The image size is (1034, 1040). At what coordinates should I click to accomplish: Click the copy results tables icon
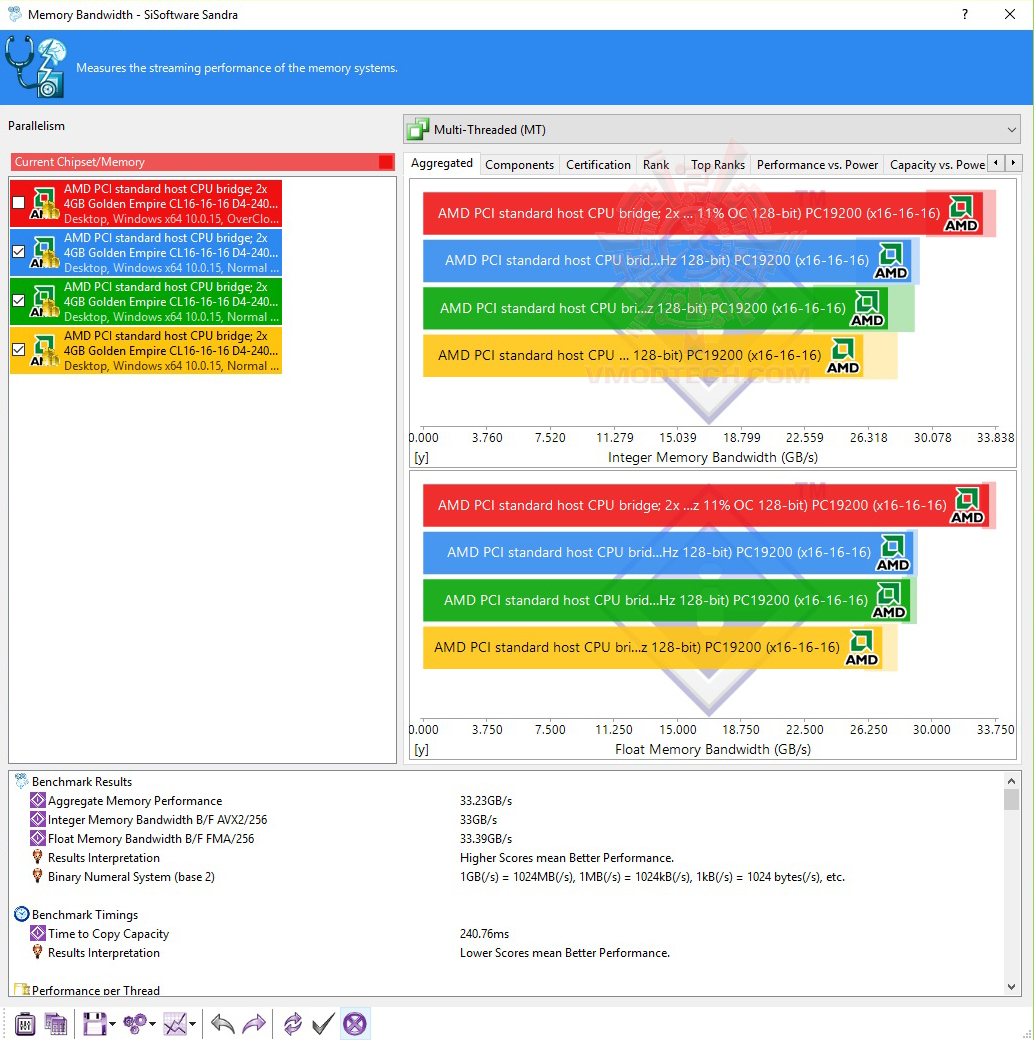point(56,1024)
